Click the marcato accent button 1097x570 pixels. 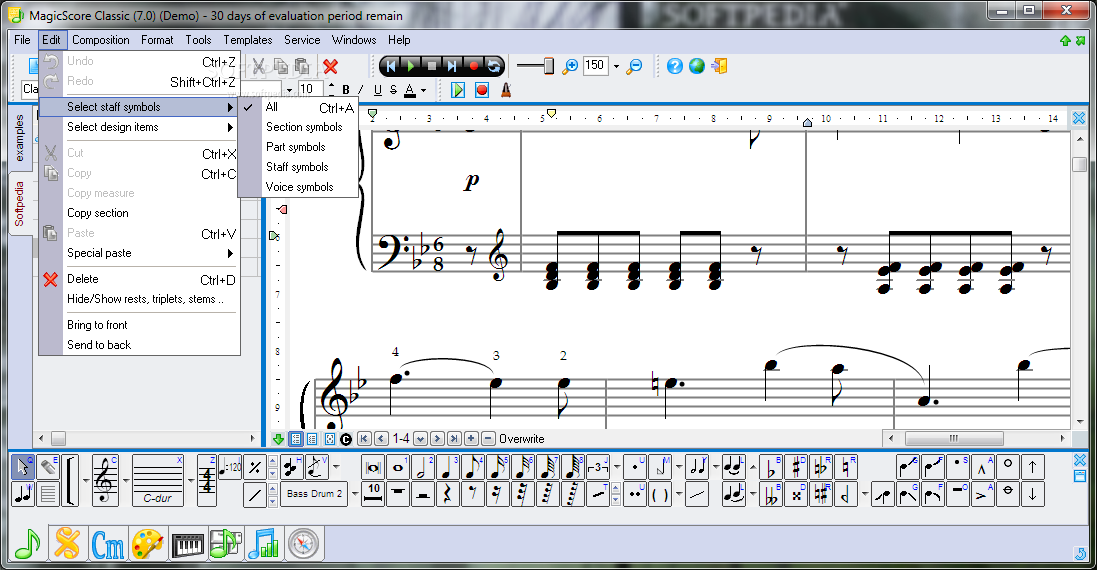pyautogui.click(x=982, y=467)
